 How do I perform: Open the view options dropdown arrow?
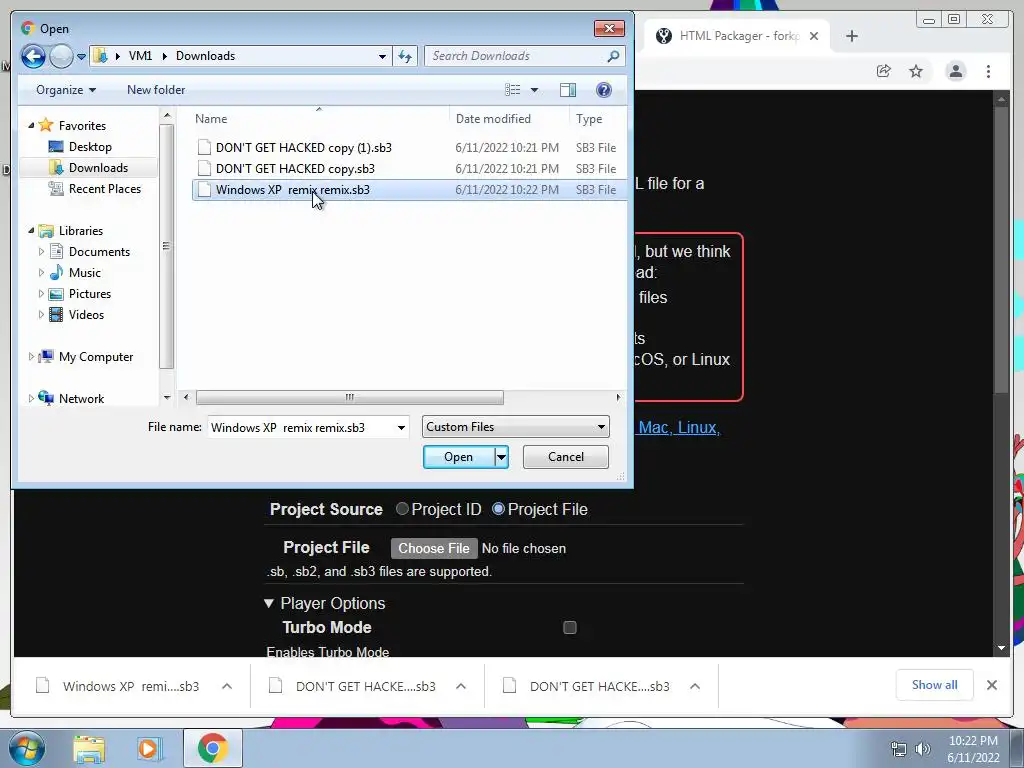click(x=534, y=90)
